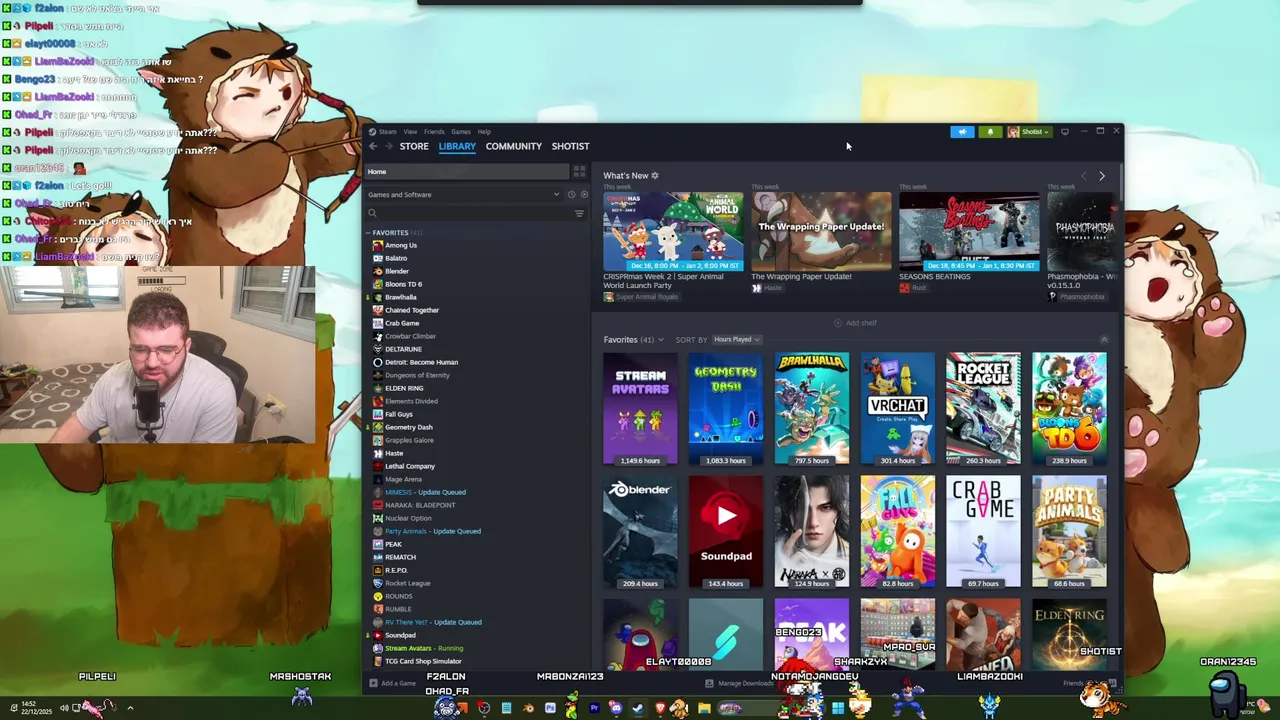Open Bloons TD 6 game tile
The height and width of the screenshot is (720, 1280).
click(x=1070, y=408)
